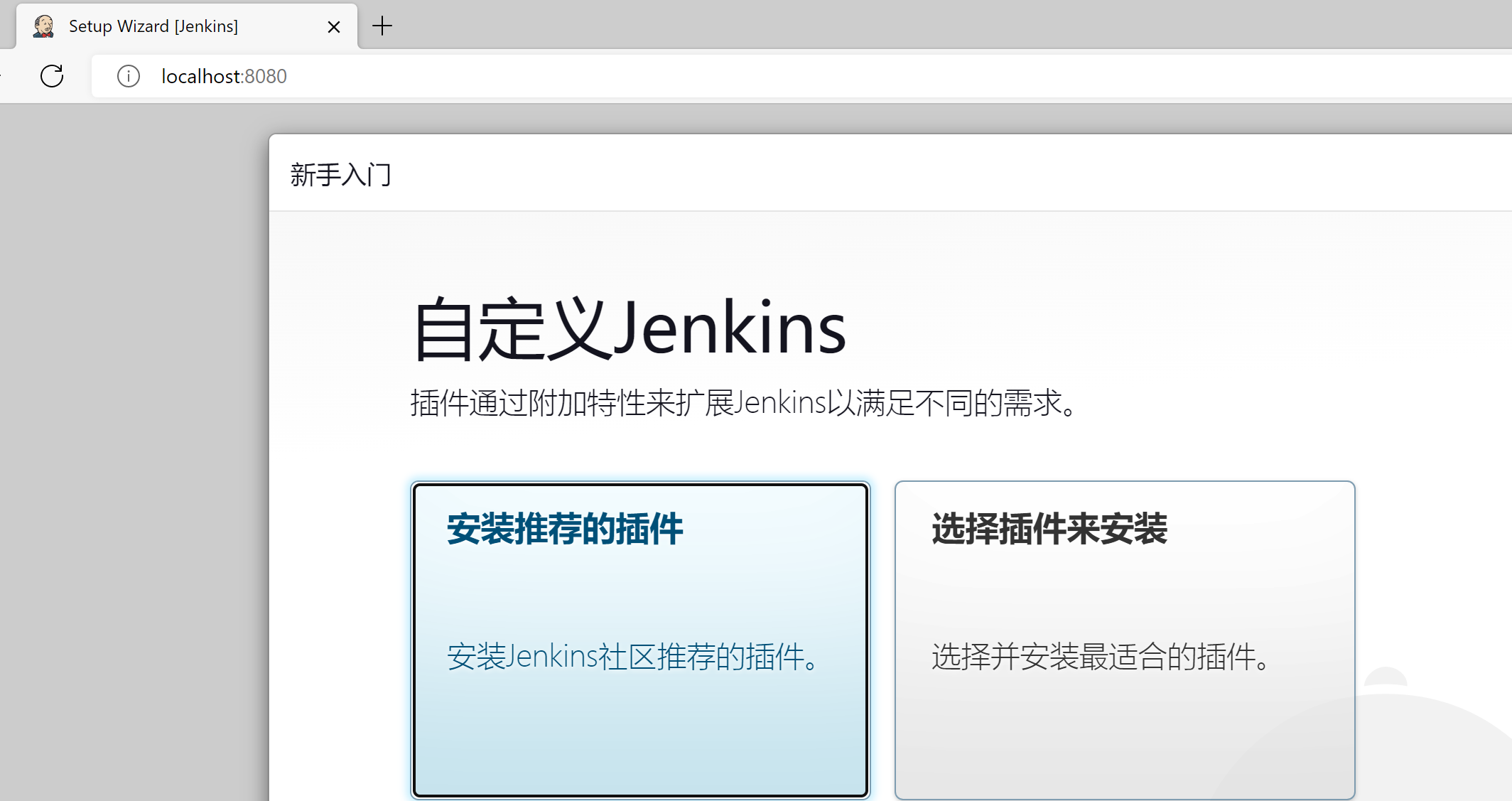This screenshot has width=1512, height=801.
Task: Click the browser refresh icon
Action: [x=52, y=76]
